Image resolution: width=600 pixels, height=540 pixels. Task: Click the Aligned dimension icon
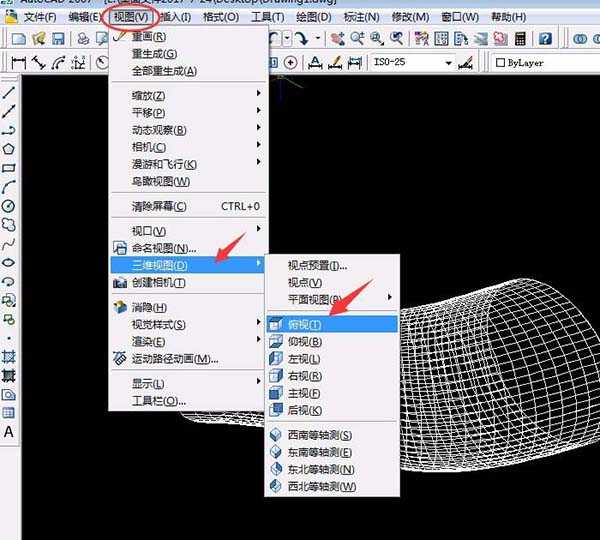38,62
